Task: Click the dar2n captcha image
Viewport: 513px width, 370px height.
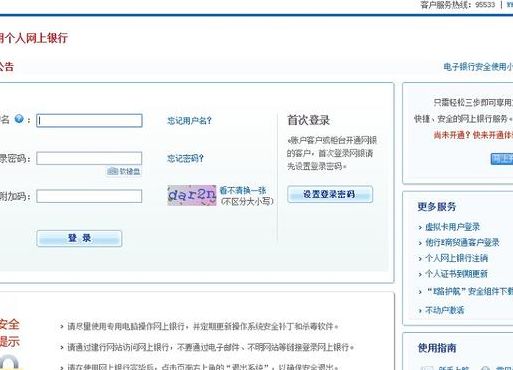Action: (192, 195)
